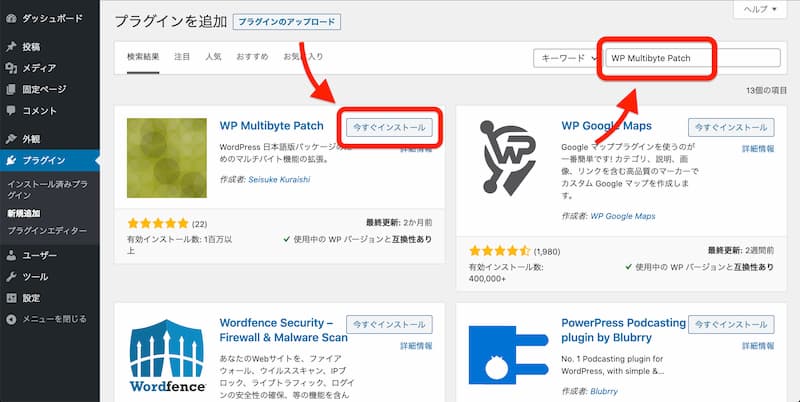Click WP Multibyte Patch five-star rating
This screenshot has height=402, width=800.
tap(158, 223)
